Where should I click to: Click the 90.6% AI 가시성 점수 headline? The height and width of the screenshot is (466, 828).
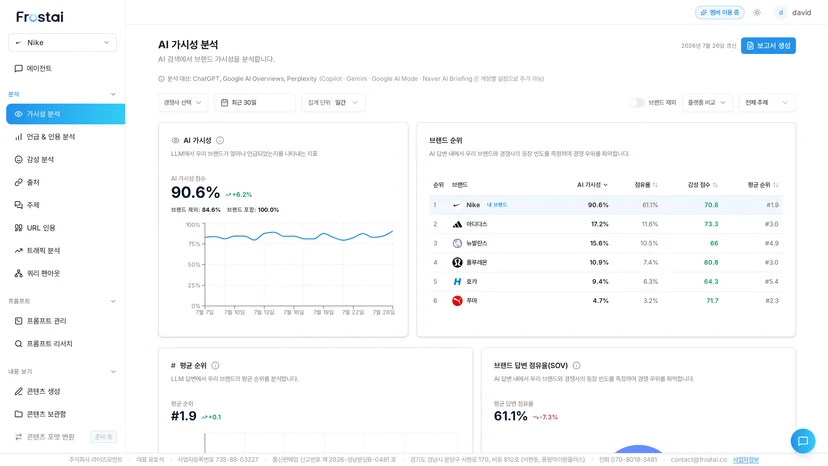click(195, 192)
